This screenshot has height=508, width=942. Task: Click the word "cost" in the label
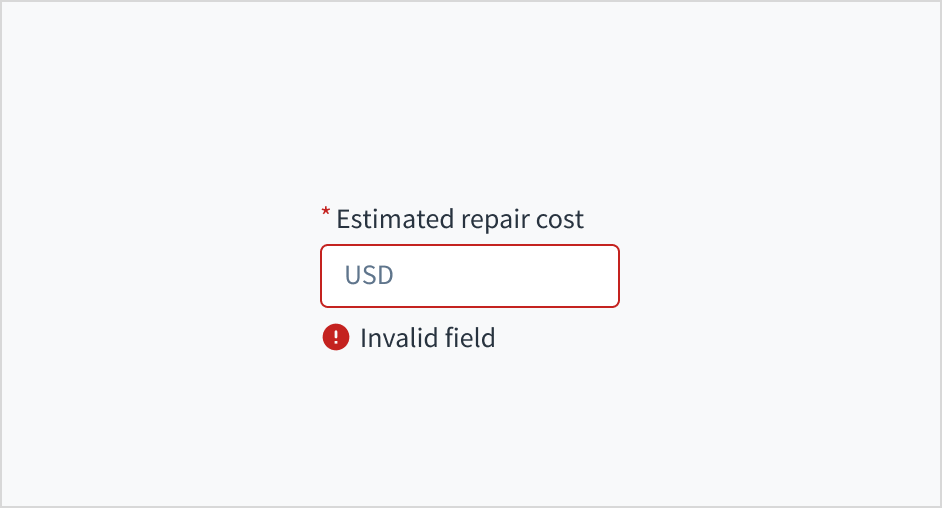pos(560,219)
